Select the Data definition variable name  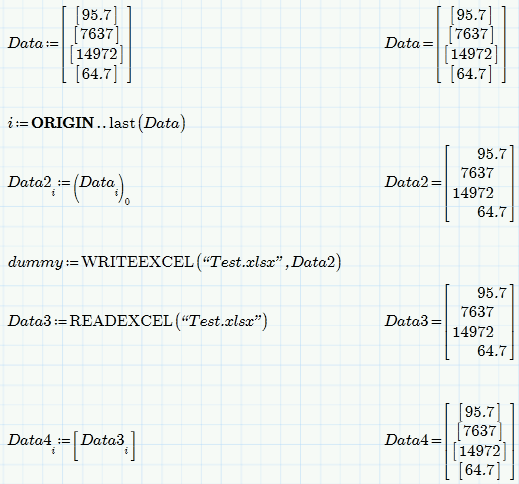[26, 43]
